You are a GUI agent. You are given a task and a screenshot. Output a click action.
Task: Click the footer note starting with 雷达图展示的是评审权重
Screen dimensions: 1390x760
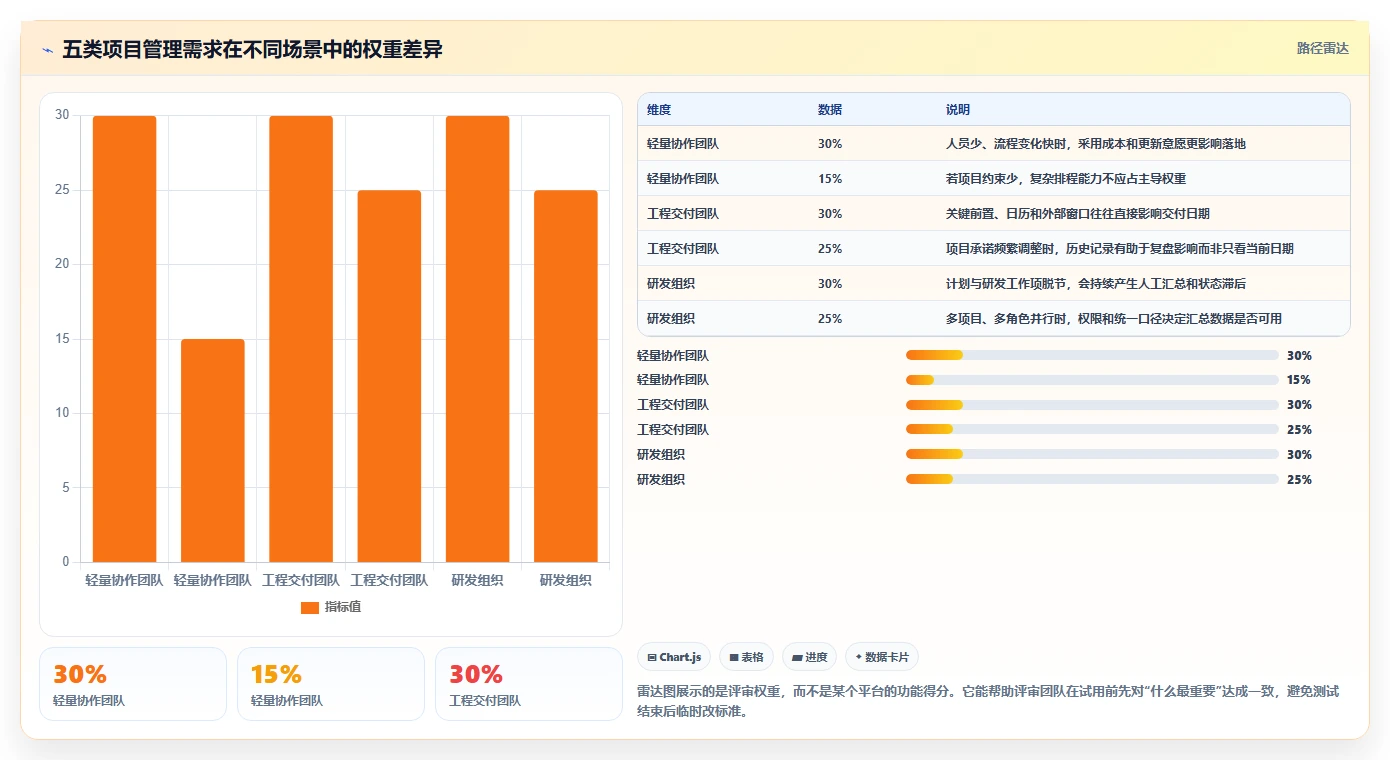(x=988, y=701)
